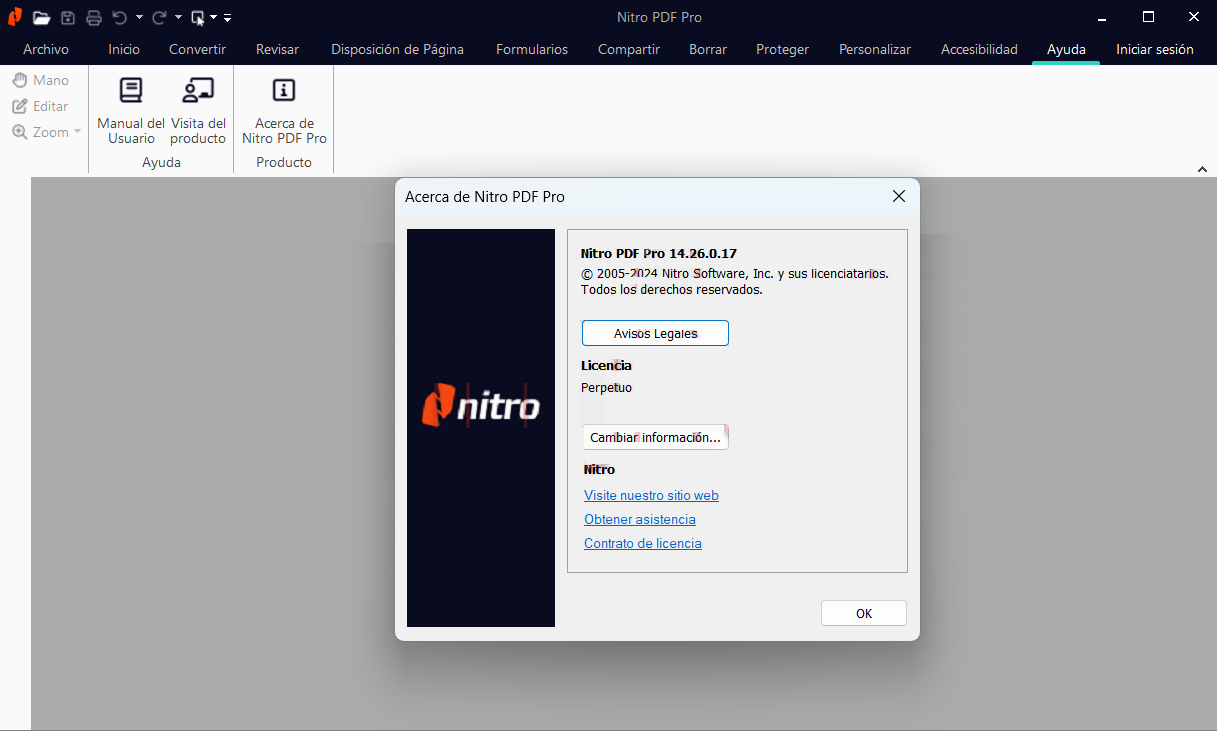1217x731 pixels.
Task: Click the Avisos Legales button
Action: click(x=655, y=333)
